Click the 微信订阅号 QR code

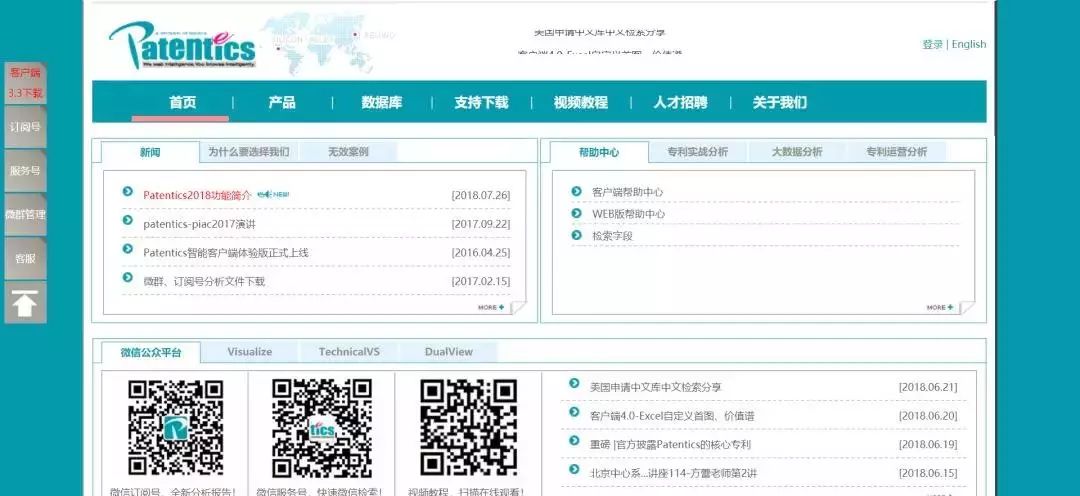175,428
